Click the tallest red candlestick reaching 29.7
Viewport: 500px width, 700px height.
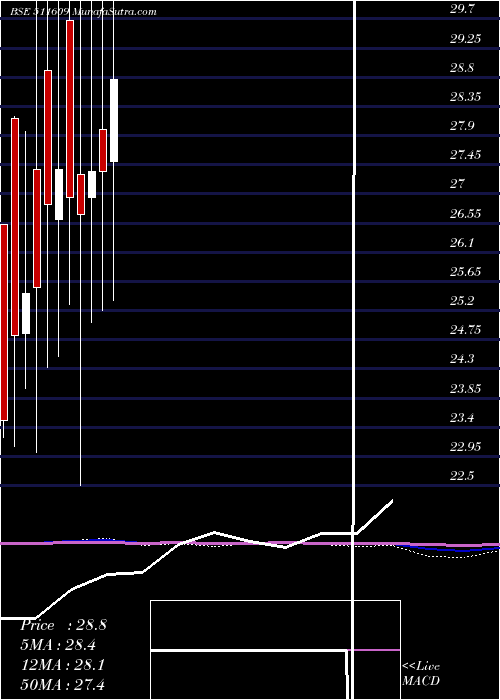pyautogui.click(x=70, y=109)
